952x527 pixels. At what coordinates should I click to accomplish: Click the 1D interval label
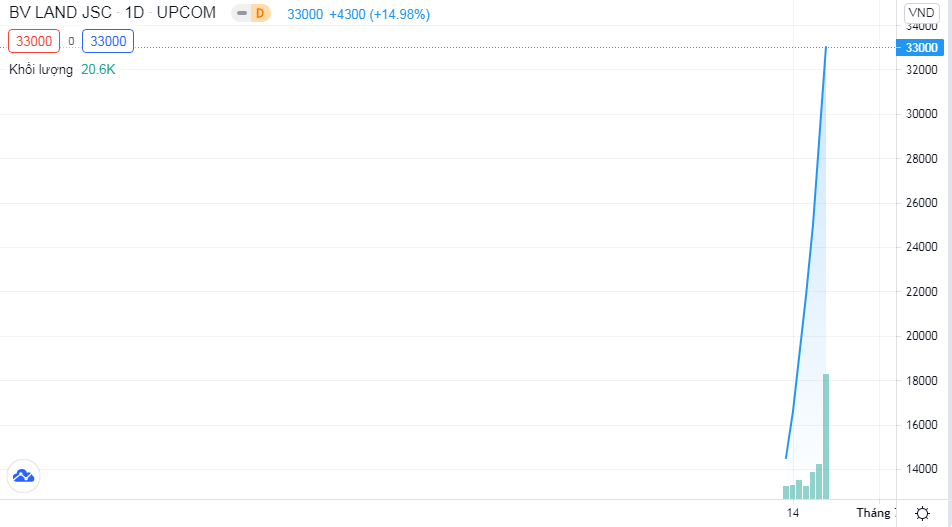click(134, 13)
